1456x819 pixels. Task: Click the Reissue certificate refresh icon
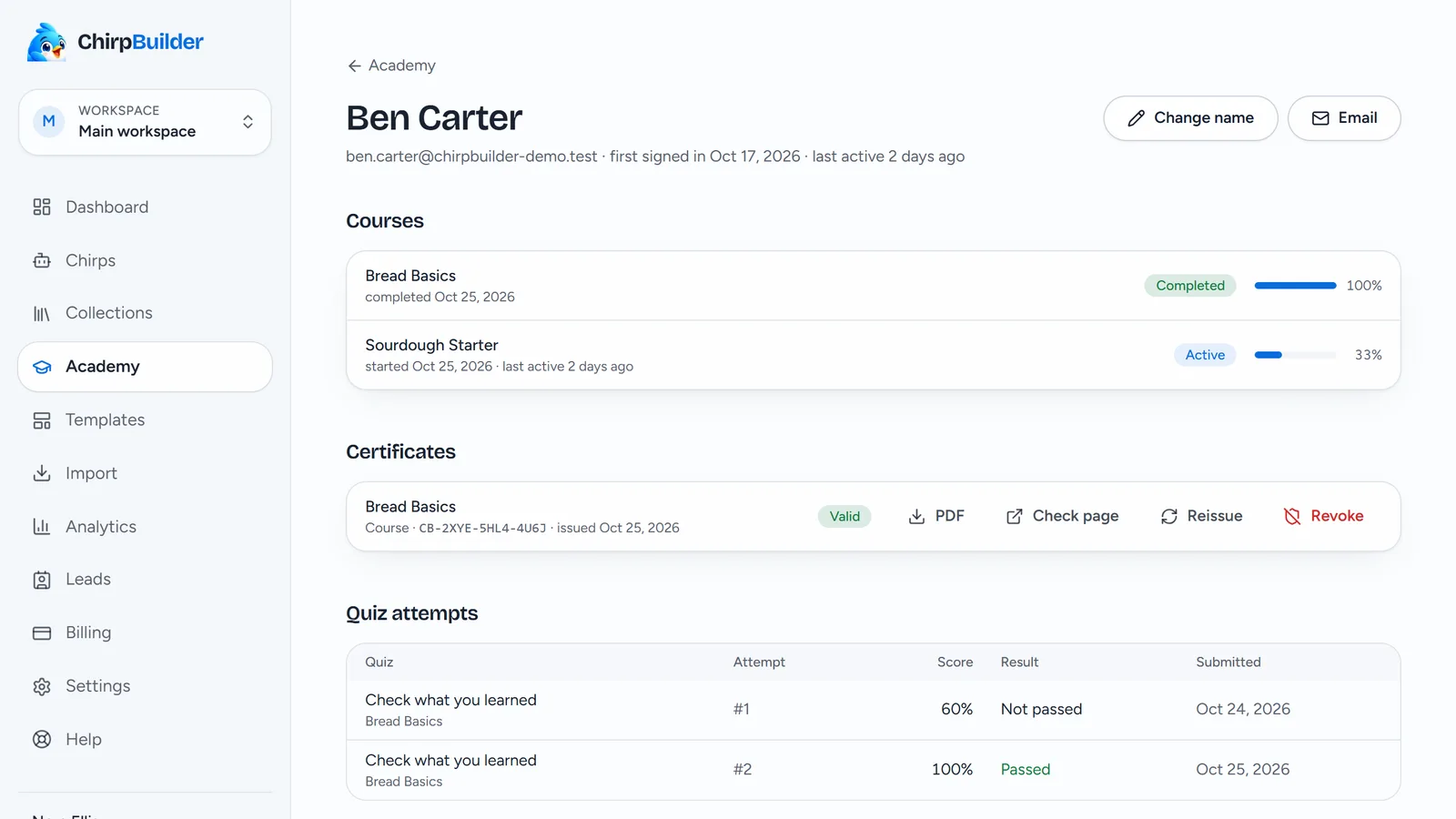[1169, 517]
